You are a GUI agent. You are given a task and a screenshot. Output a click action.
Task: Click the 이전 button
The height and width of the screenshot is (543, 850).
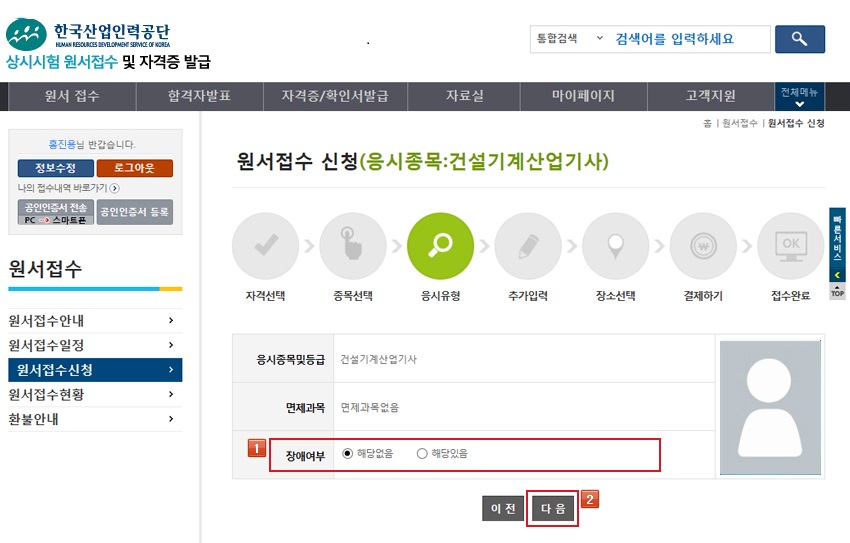click(x=503, y=508)
